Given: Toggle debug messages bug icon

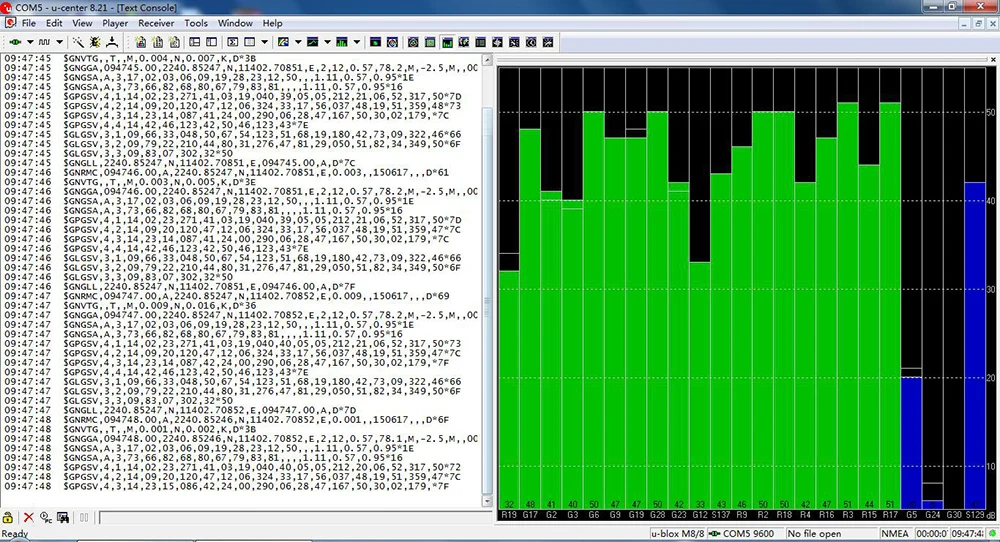Looking at the screenshot, I should point(95,42).
